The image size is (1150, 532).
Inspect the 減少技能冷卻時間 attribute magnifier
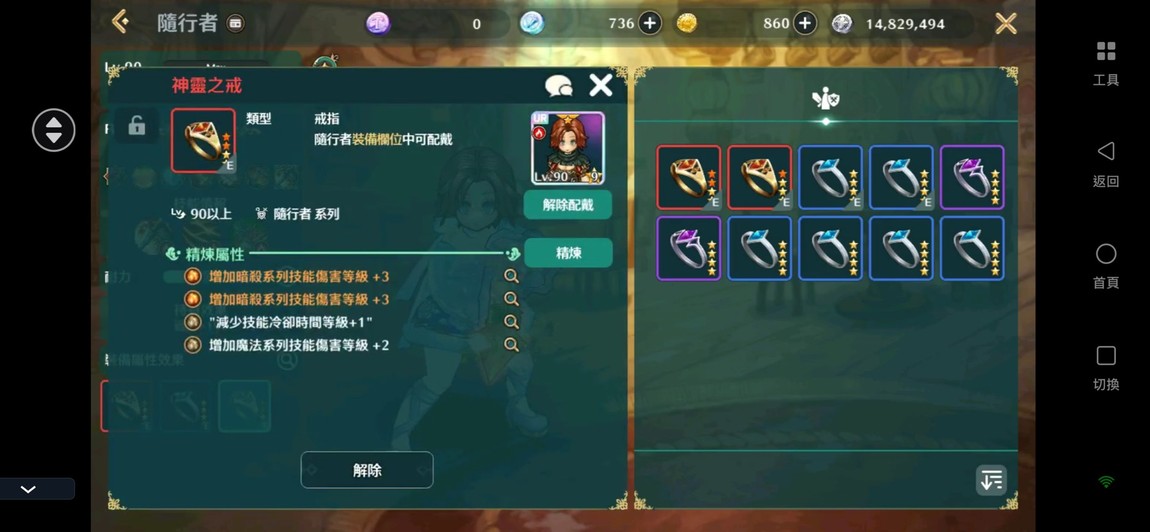(x=511, y=321)
